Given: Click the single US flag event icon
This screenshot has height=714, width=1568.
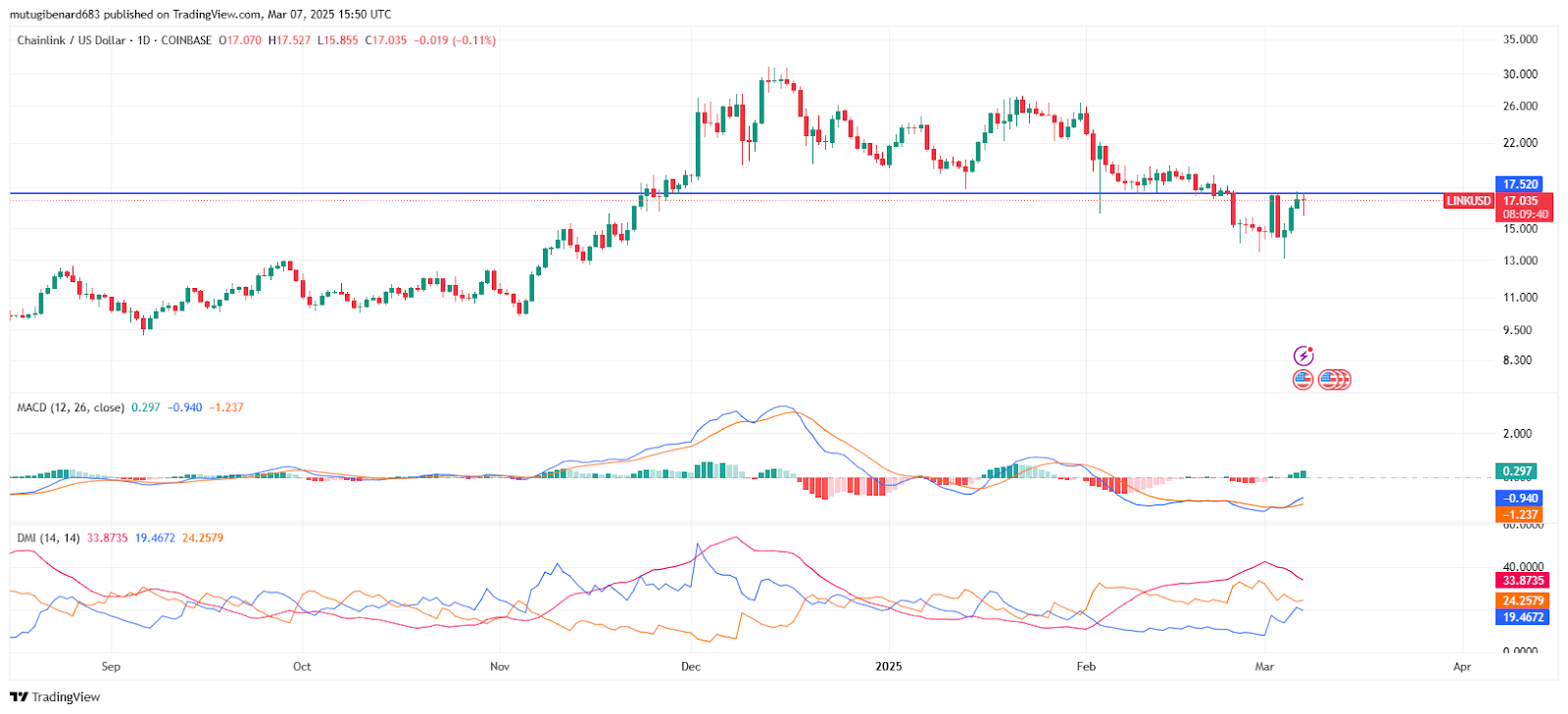Looking at the screenshot, I should click(1302, 379).
